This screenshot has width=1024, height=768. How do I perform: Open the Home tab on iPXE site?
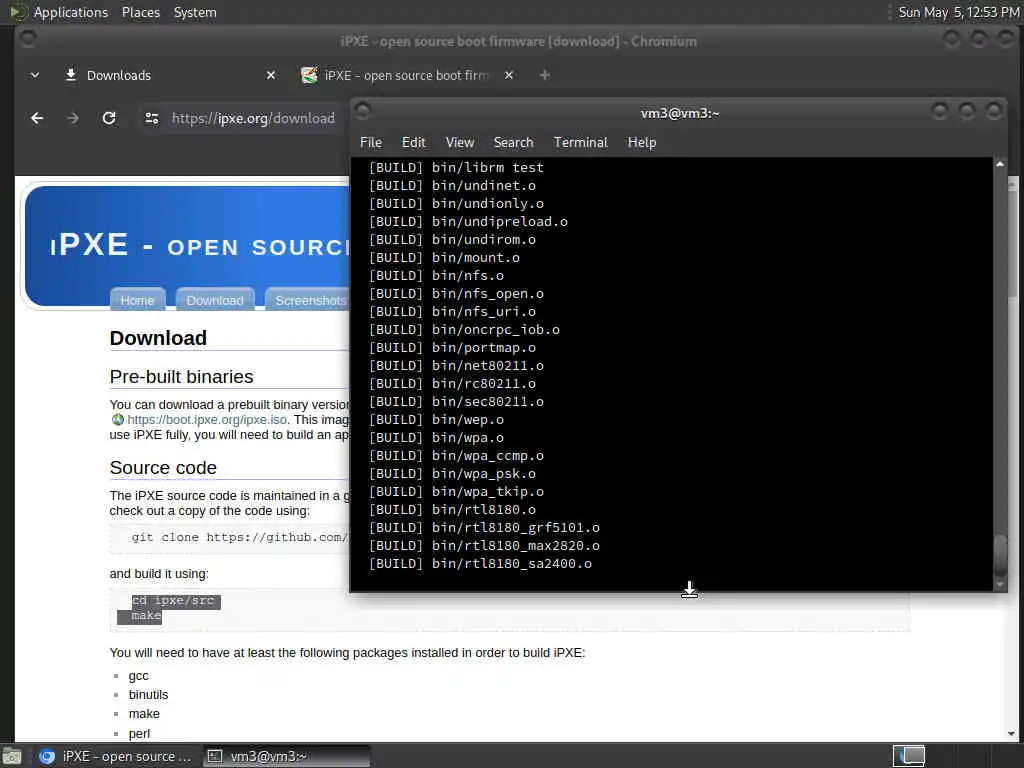137,300
